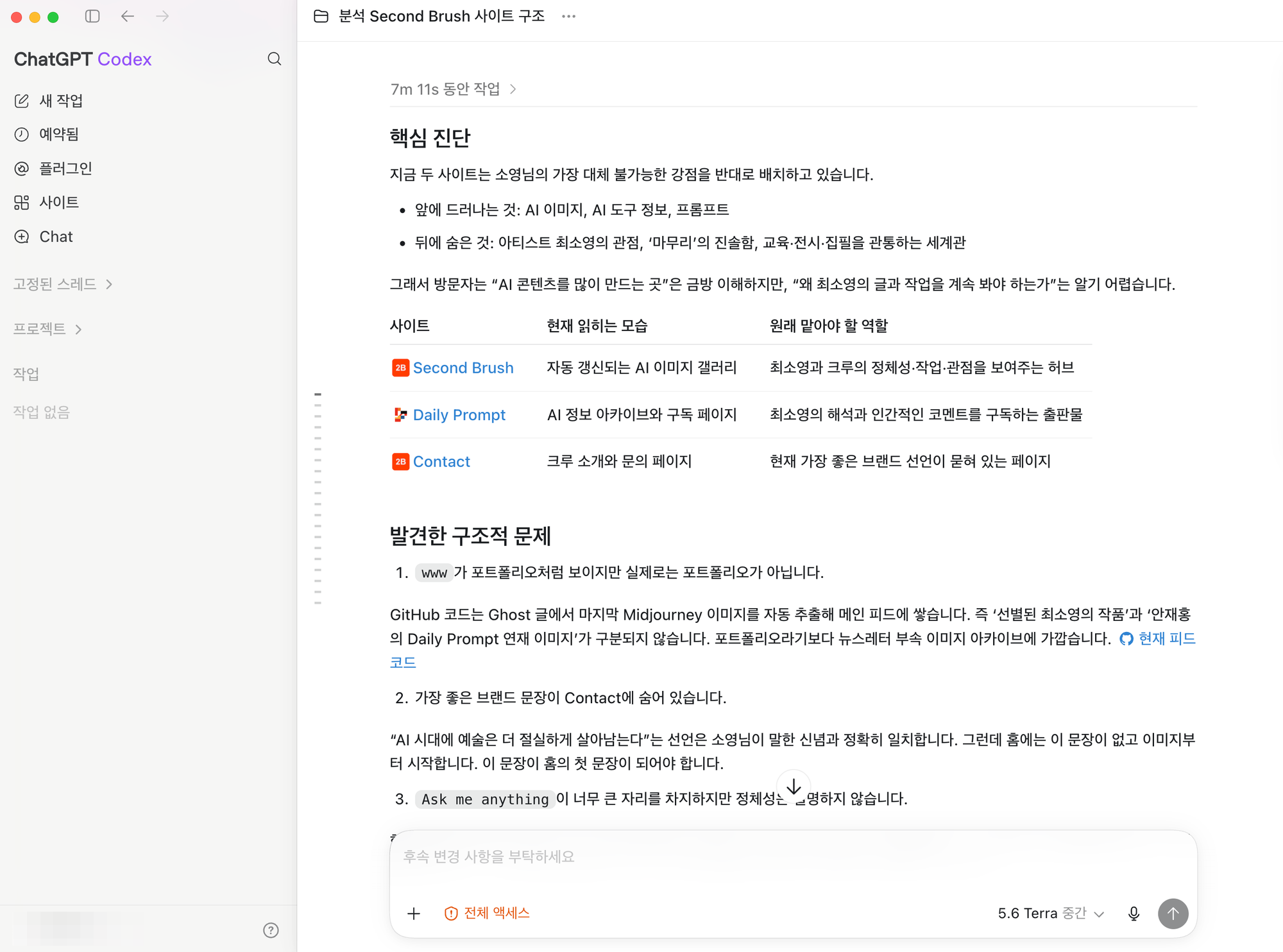The image size is (1283, 952).
Task: Go back with the left arrow
Action: (x=128, y=16)
